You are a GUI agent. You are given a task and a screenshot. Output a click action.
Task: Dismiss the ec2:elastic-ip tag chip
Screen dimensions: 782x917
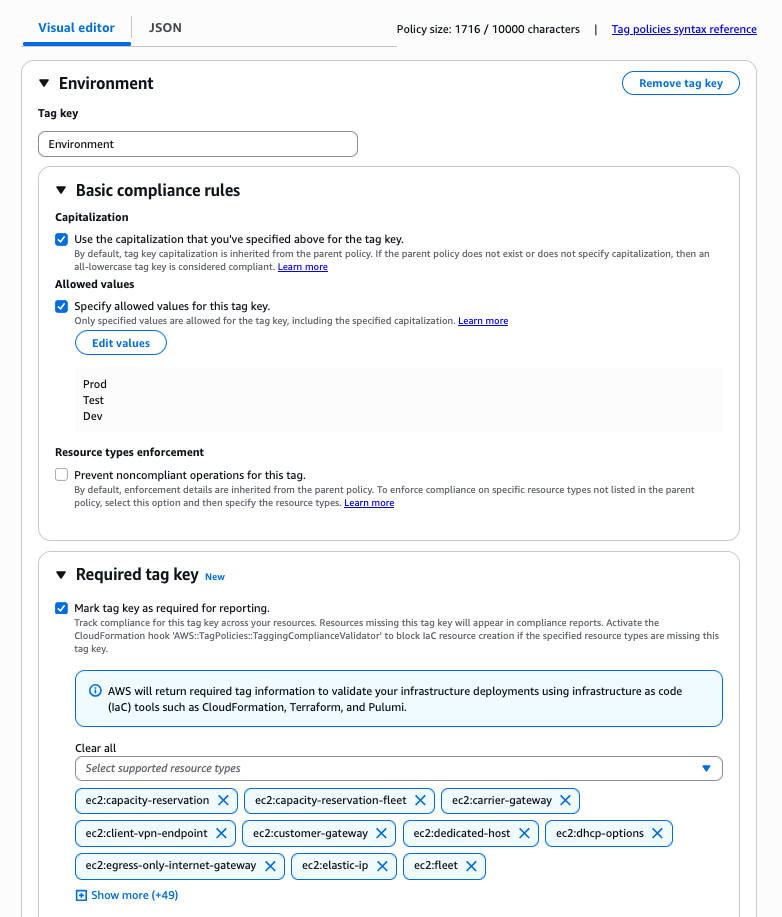pos(380,866)
